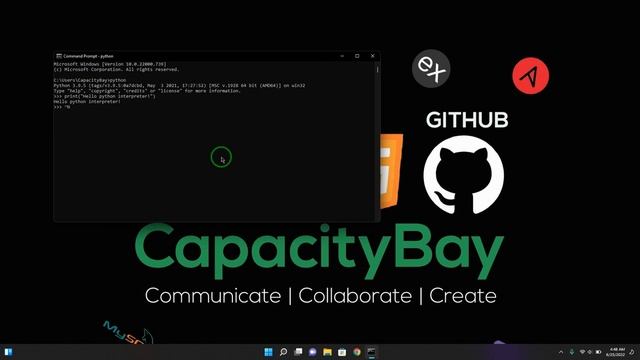640x360 pixels.
Task: Open the Widgets panel on the taskbar
Action: [x=8, y=352]
